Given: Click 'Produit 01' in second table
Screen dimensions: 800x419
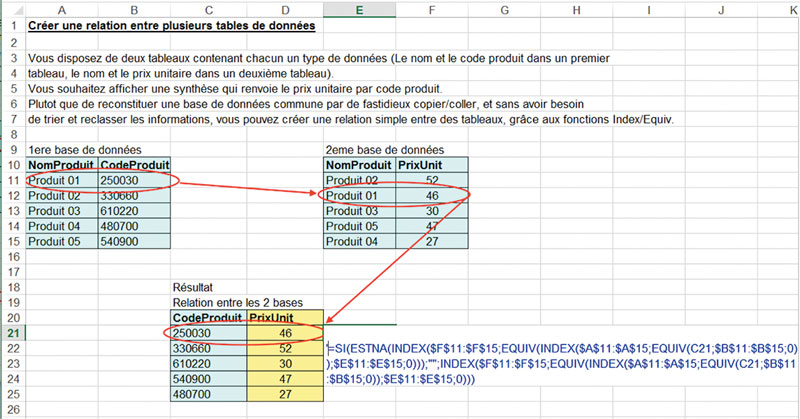Looking at the screenshot, I should pos(359,195).
